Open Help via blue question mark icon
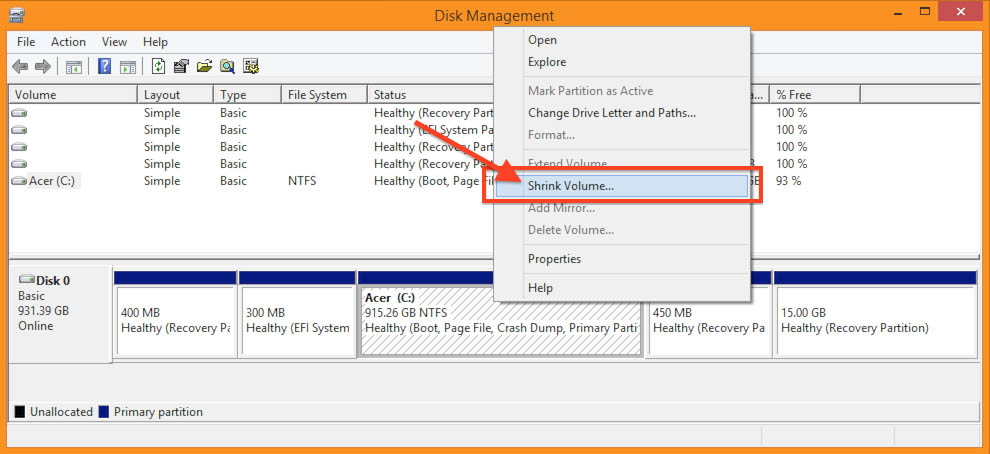The height and width of the screenshot is (454, 990). [105, 66]
